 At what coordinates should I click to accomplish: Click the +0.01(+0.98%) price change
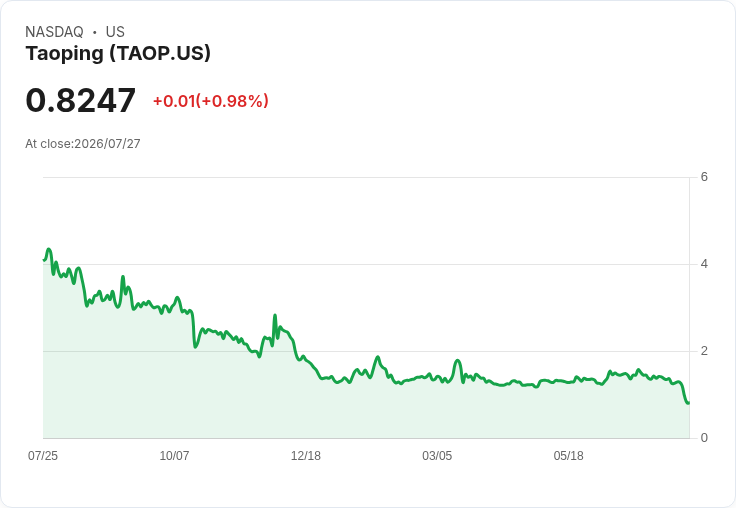coord(211,101)
